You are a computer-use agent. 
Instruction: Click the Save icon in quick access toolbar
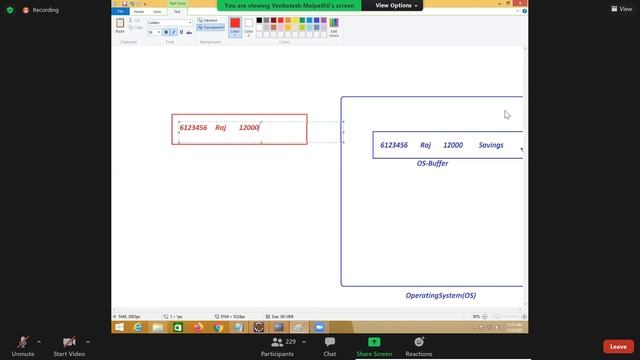pos(124,4)
